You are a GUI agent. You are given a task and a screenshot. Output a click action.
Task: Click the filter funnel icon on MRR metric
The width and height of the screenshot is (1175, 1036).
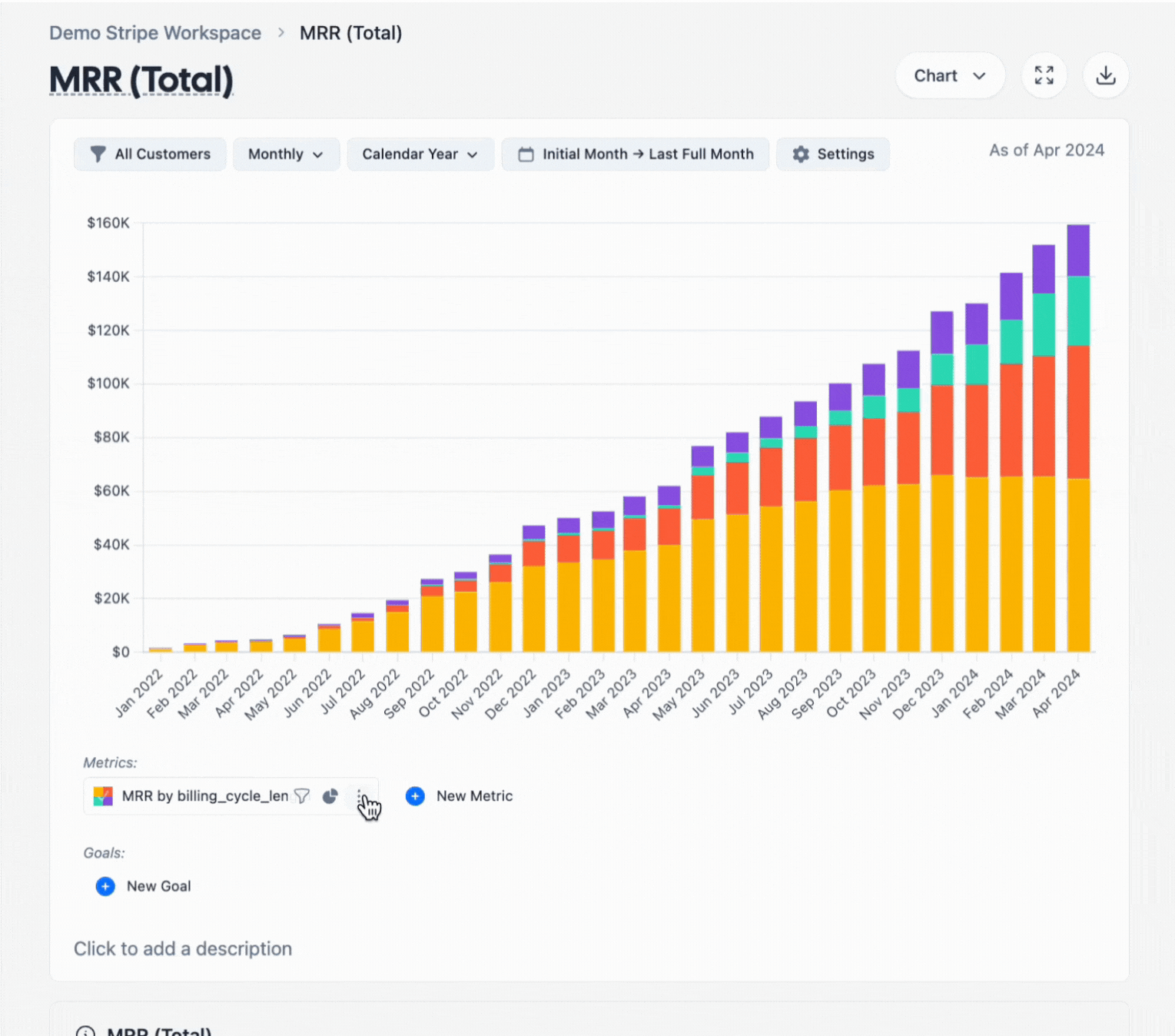point(302,796)
